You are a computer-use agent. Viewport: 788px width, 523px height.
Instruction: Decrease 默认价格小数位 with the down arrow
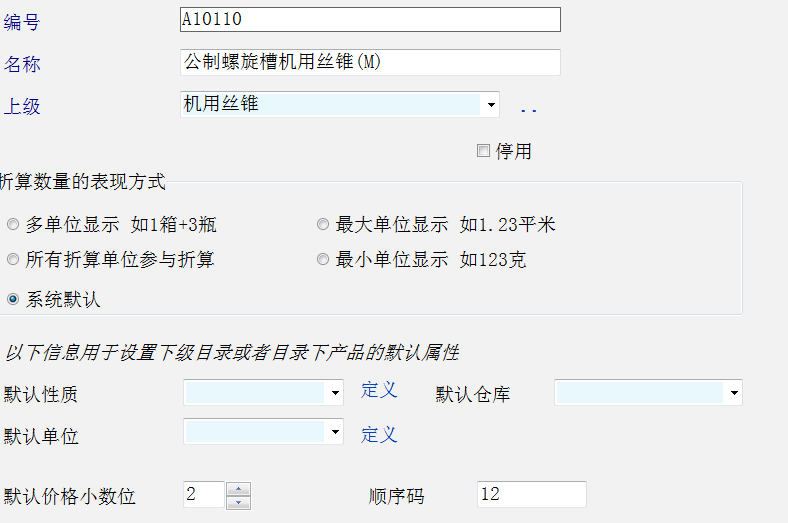238,502
